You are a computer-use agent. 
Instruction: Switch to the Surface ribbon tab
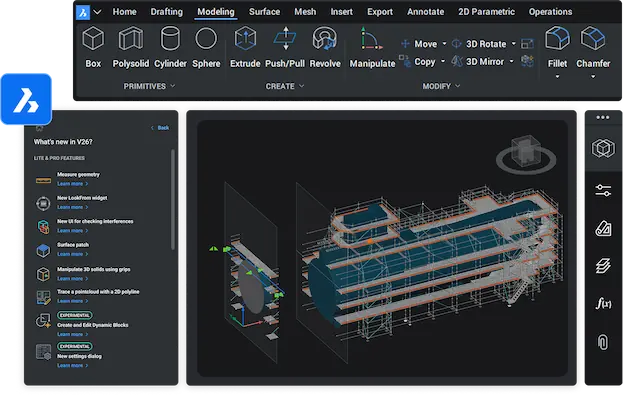click(264, 12)
